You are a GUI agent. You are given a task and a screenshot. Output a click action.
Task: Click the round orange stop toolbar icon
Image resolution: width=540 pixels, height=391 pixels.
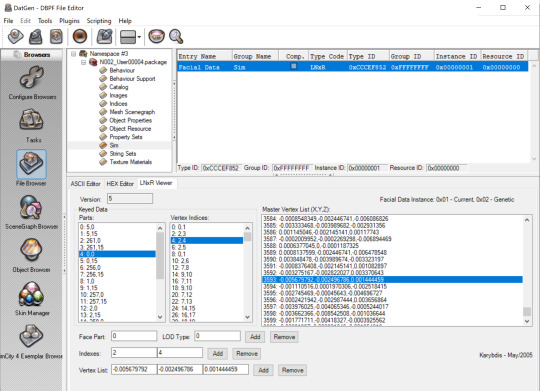80,37
